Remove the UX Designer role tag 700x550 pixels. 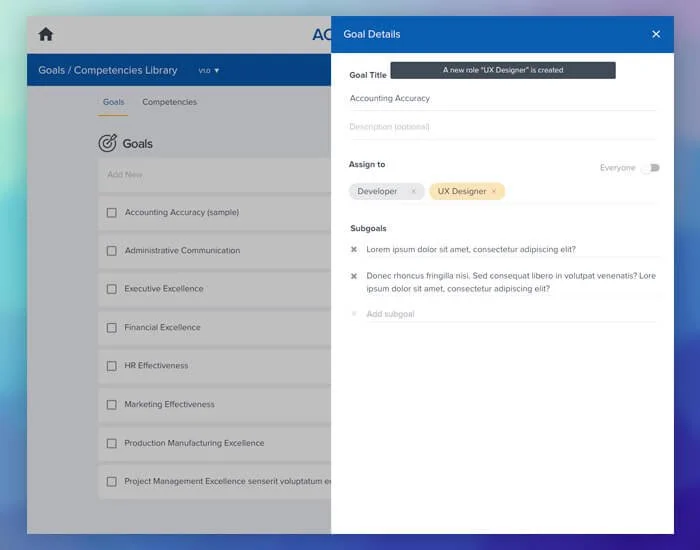494,192
